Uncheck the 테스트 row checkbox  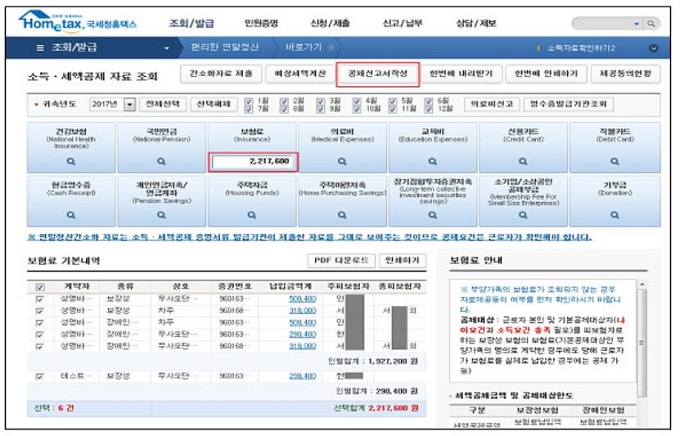39,376
